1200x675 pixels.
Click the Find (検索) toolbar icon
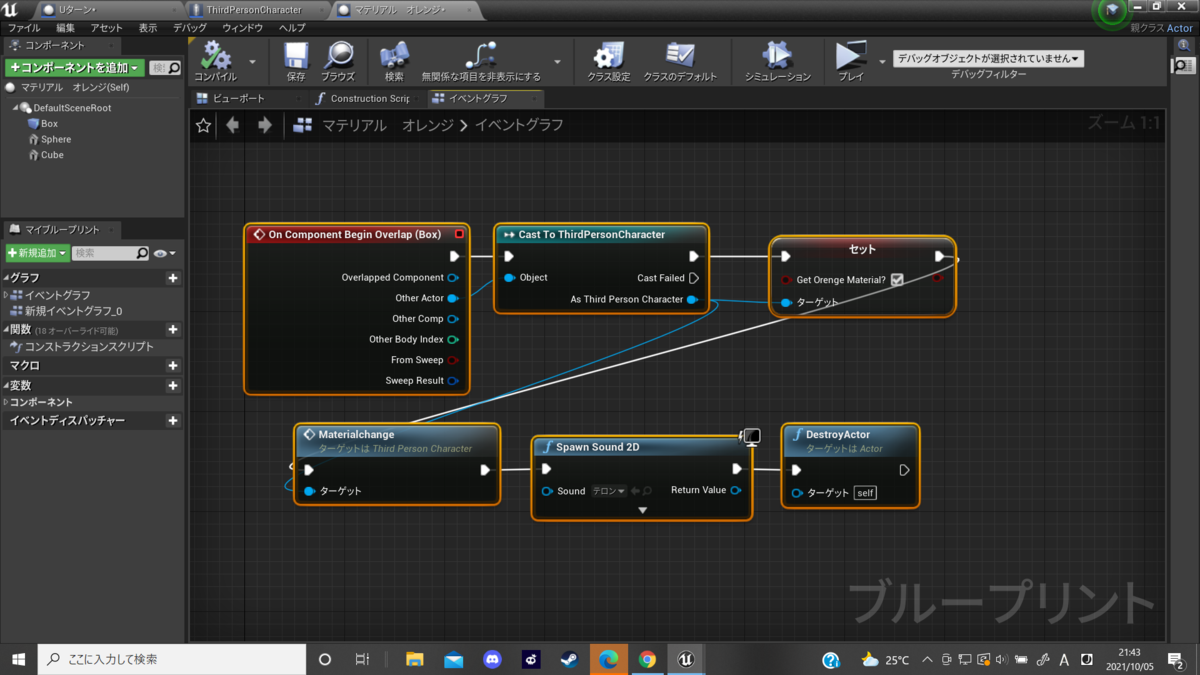click(394, 55)
